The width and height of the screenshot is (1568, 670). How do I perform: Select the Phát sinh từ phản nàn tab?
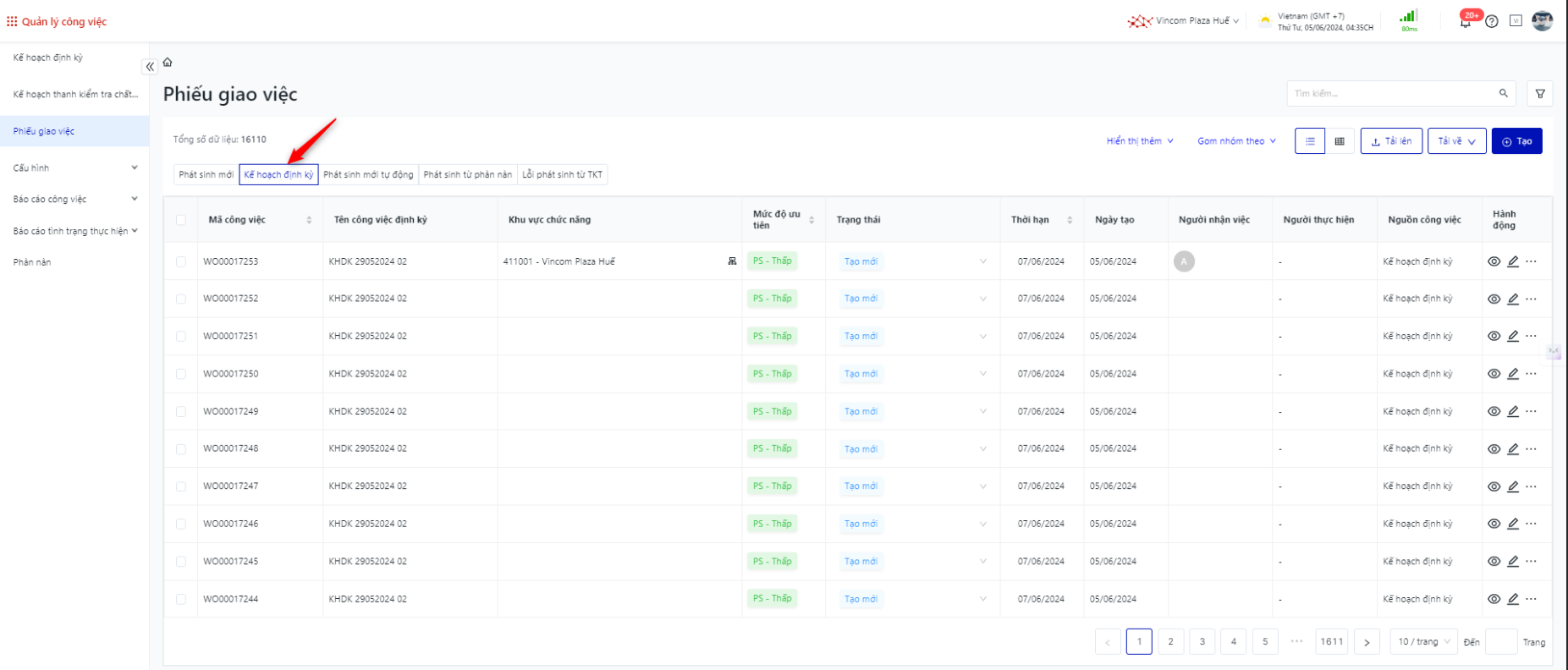[467, 174]
